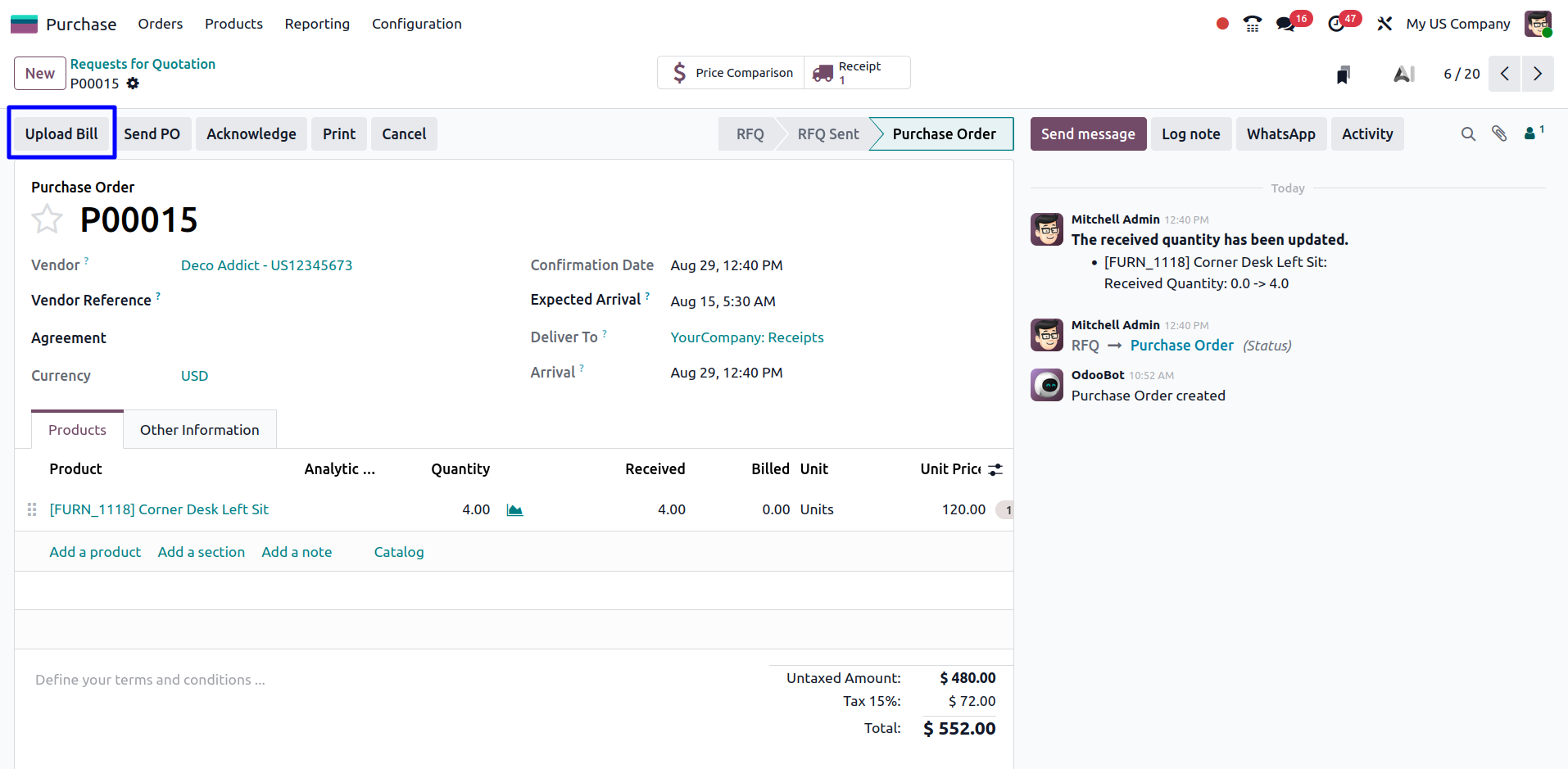The height and width of the screenshot is (769, 1568).
Task: Click the forecast chart icon beside quantity
Action: click(514, 510)
